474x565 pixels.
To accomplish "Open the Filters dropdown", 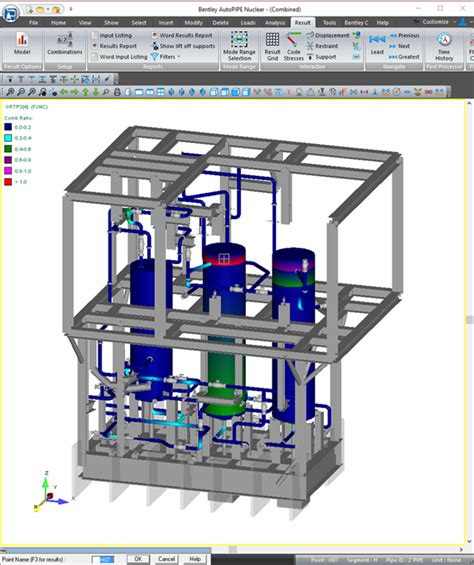I will (165, 57).
